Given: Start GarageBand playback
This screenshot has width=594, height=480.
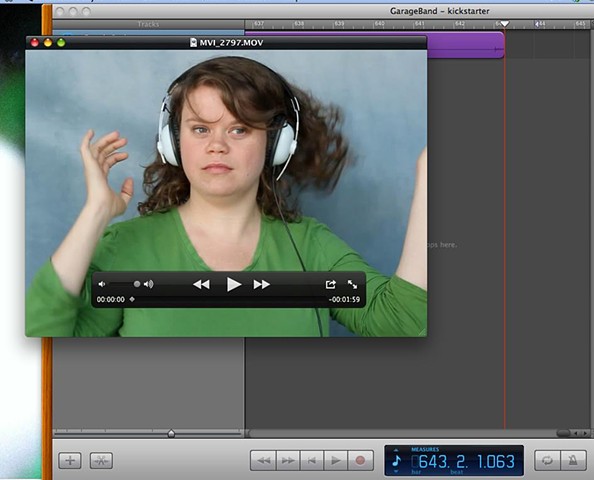Looking at the screenshot, I should click(335, 461).
